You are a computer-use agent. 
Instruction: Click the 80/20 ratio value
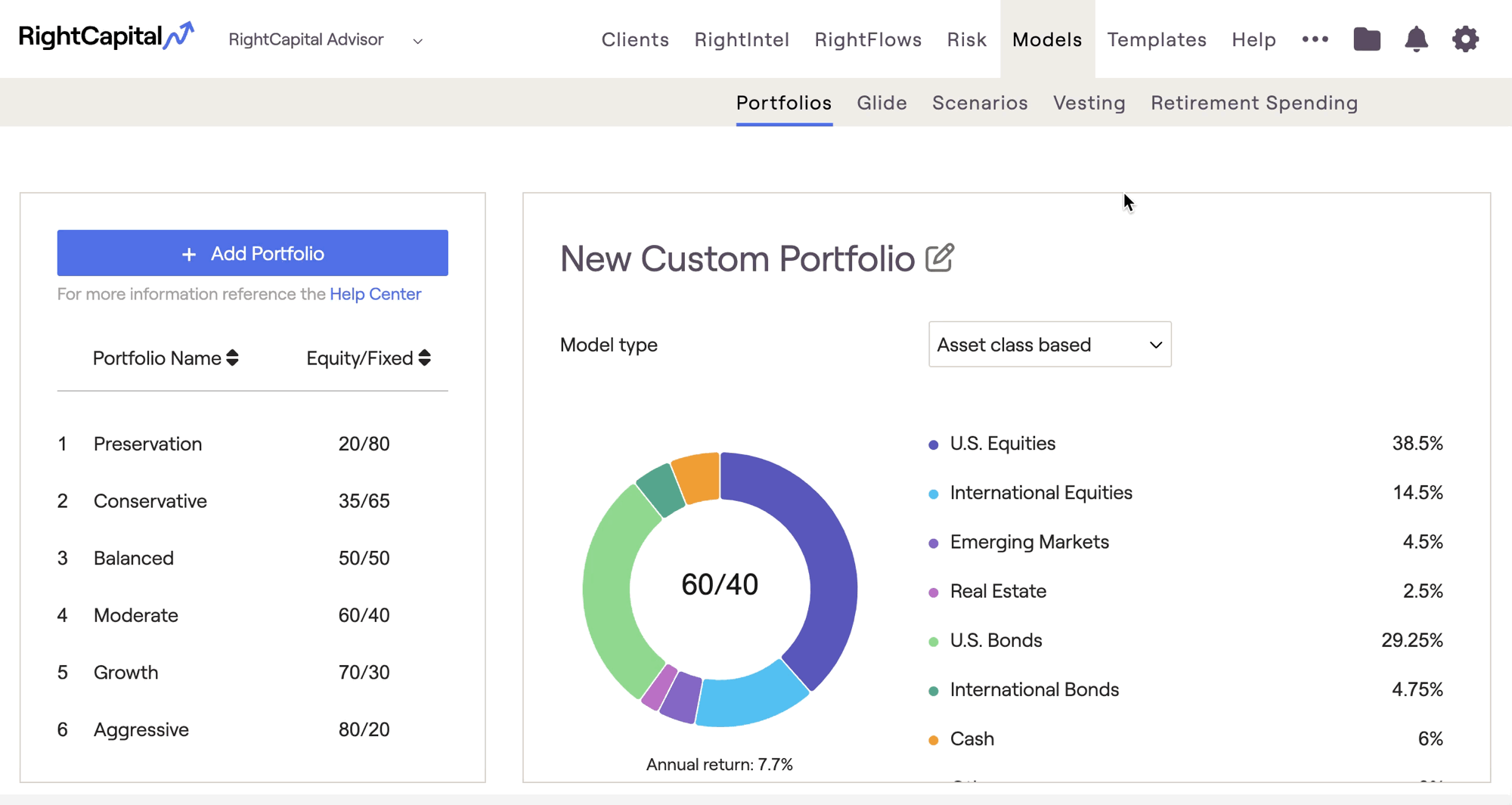pos(364,729)
